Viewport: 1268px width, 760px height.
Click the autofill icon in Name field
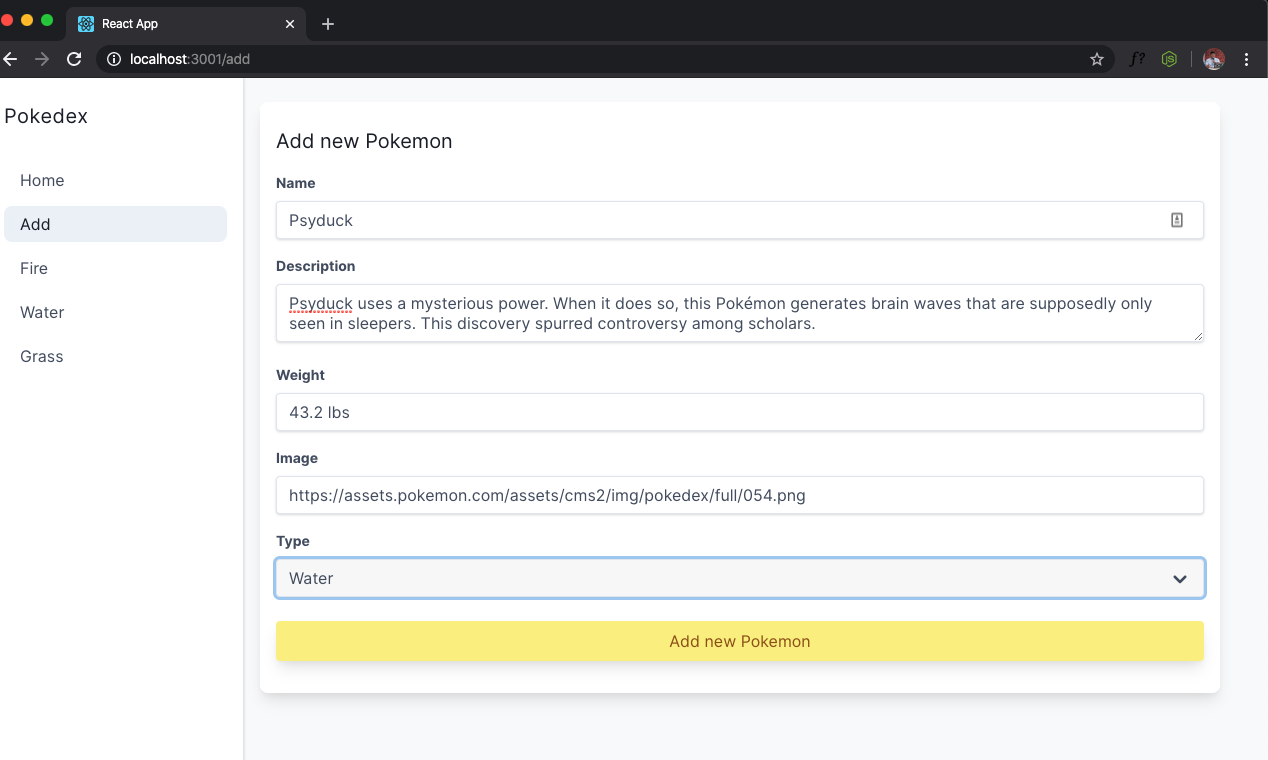[x=1177, y=220]
